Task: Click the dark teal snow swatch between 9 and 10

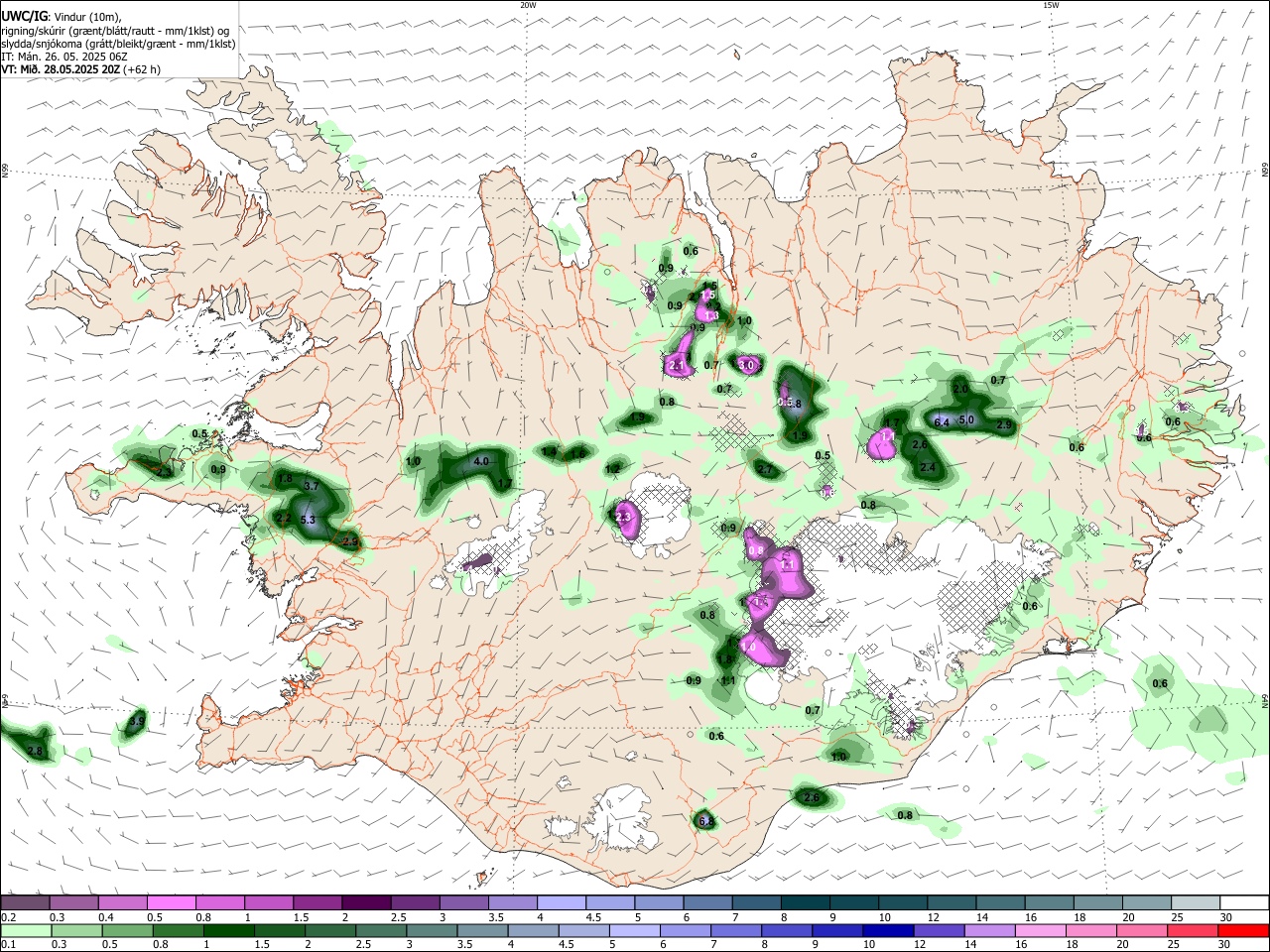Action: pyautogui.click(x=853, y=903)
